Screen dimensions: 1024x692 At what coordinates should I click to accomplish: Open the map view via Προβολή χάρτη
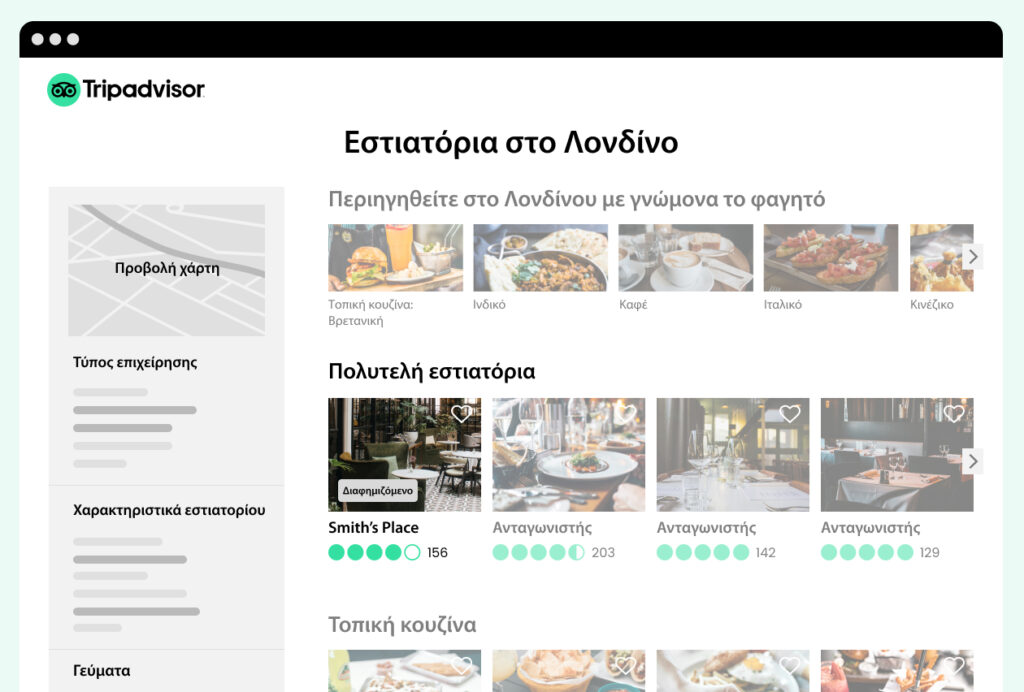(167, 268)
